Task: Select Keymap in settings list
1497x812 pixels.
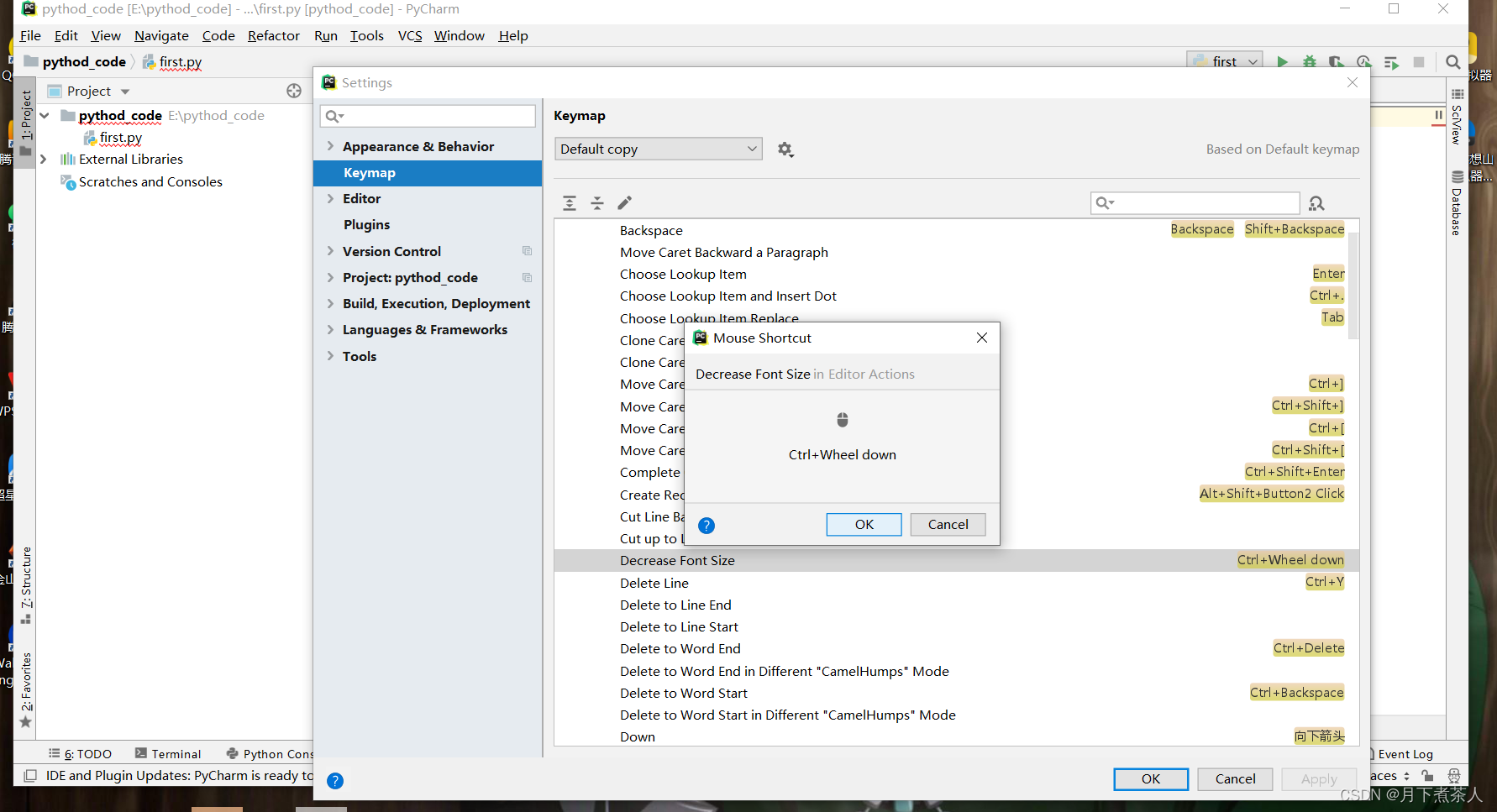Action: [428, 173]
